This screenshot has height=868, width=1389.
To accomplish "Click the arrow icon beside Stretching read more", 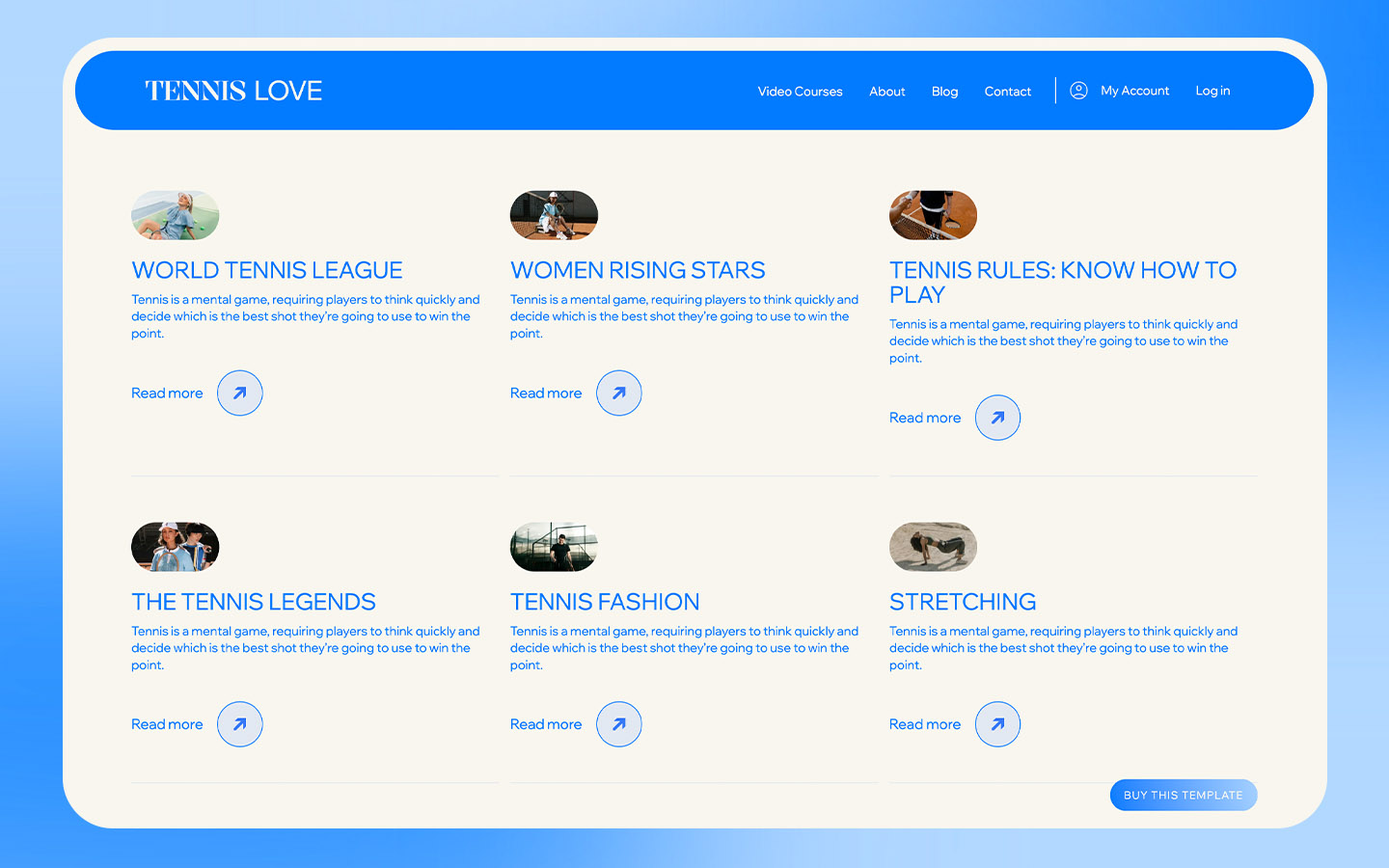I will (997, 724).
